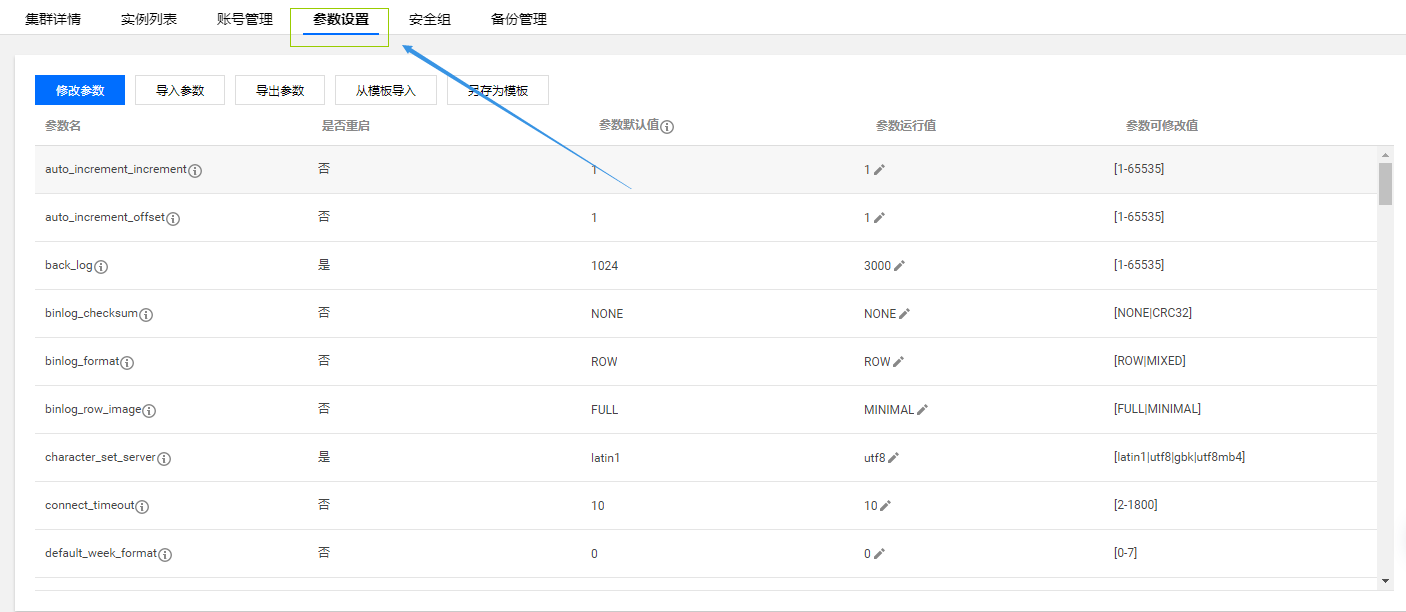The image size is (1406, 612).
Task: Click pencil icon next to MINIMAL
Action: 922,410
